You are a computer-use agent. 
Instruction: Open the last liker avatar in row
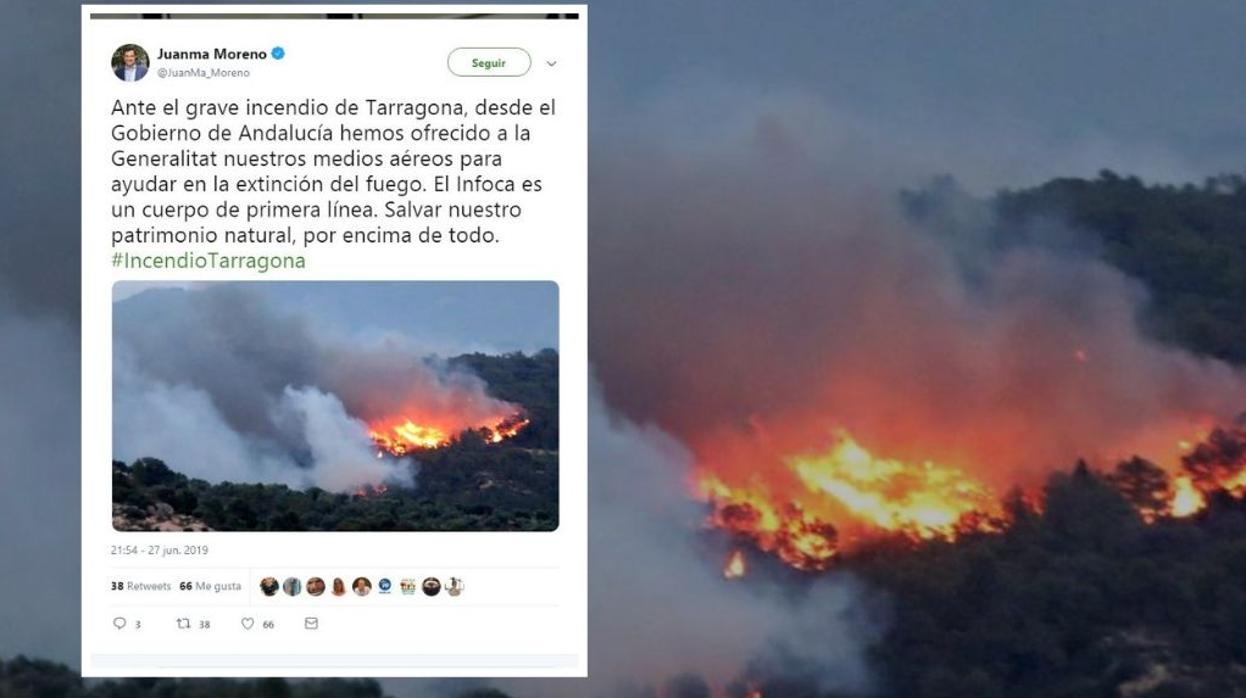pyautogui.click(x=454, y=586)
